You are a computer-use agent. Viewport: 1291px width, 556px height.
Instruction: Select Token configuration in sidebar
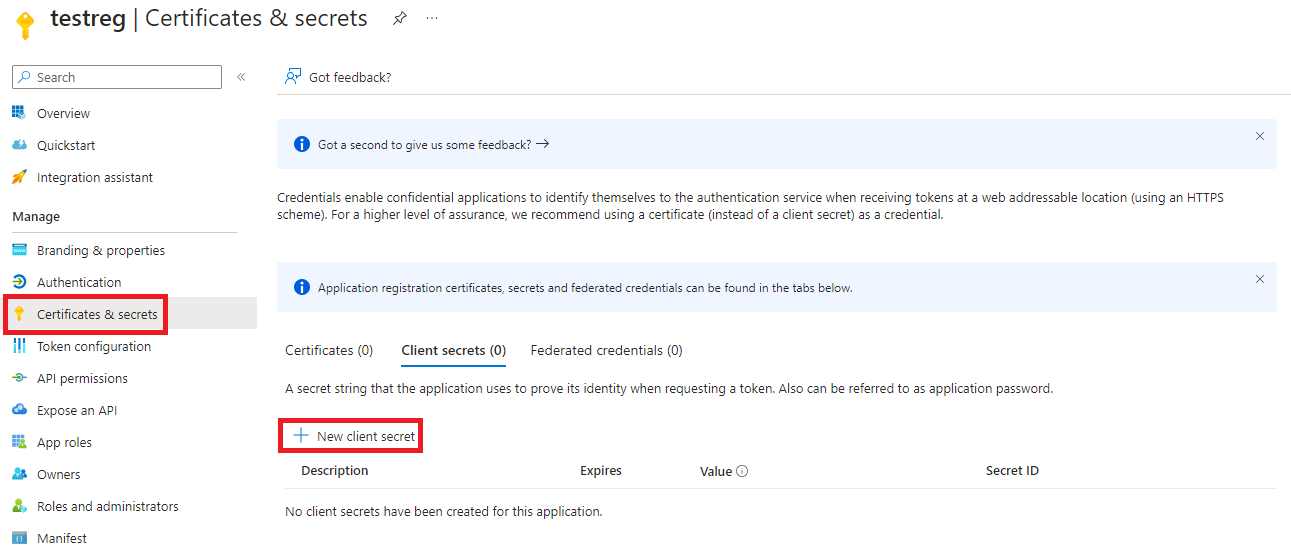point(94,346)
